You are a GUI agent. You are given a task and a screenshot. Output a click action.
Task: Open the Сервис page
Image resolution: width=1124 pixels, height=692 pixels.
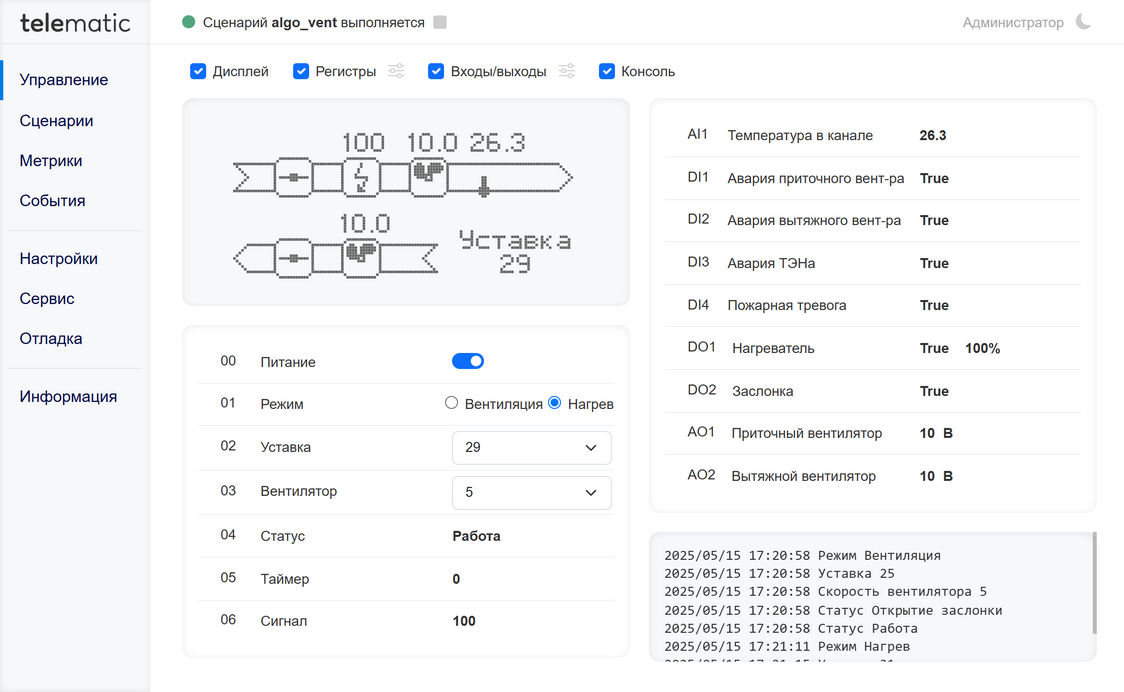tap(47, 298)
